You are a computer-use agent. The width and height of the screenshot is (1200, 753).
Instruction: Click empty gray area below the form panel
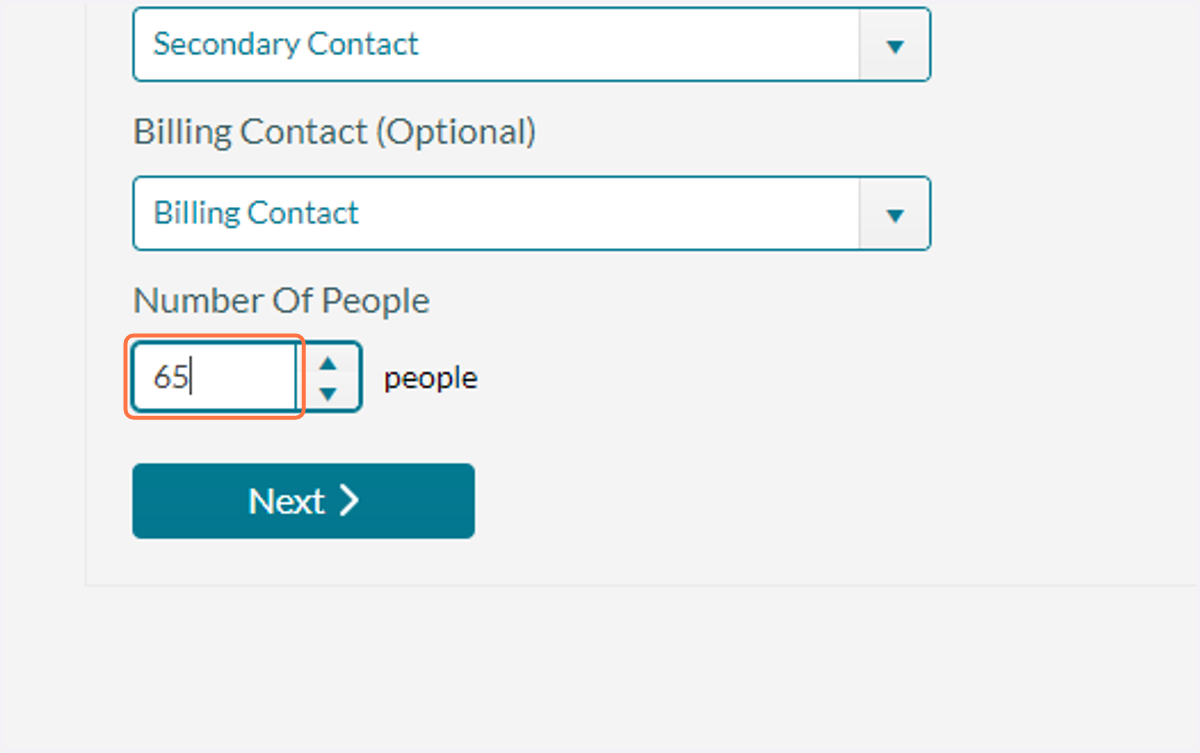pyautogui.click(x=600, y=670)
